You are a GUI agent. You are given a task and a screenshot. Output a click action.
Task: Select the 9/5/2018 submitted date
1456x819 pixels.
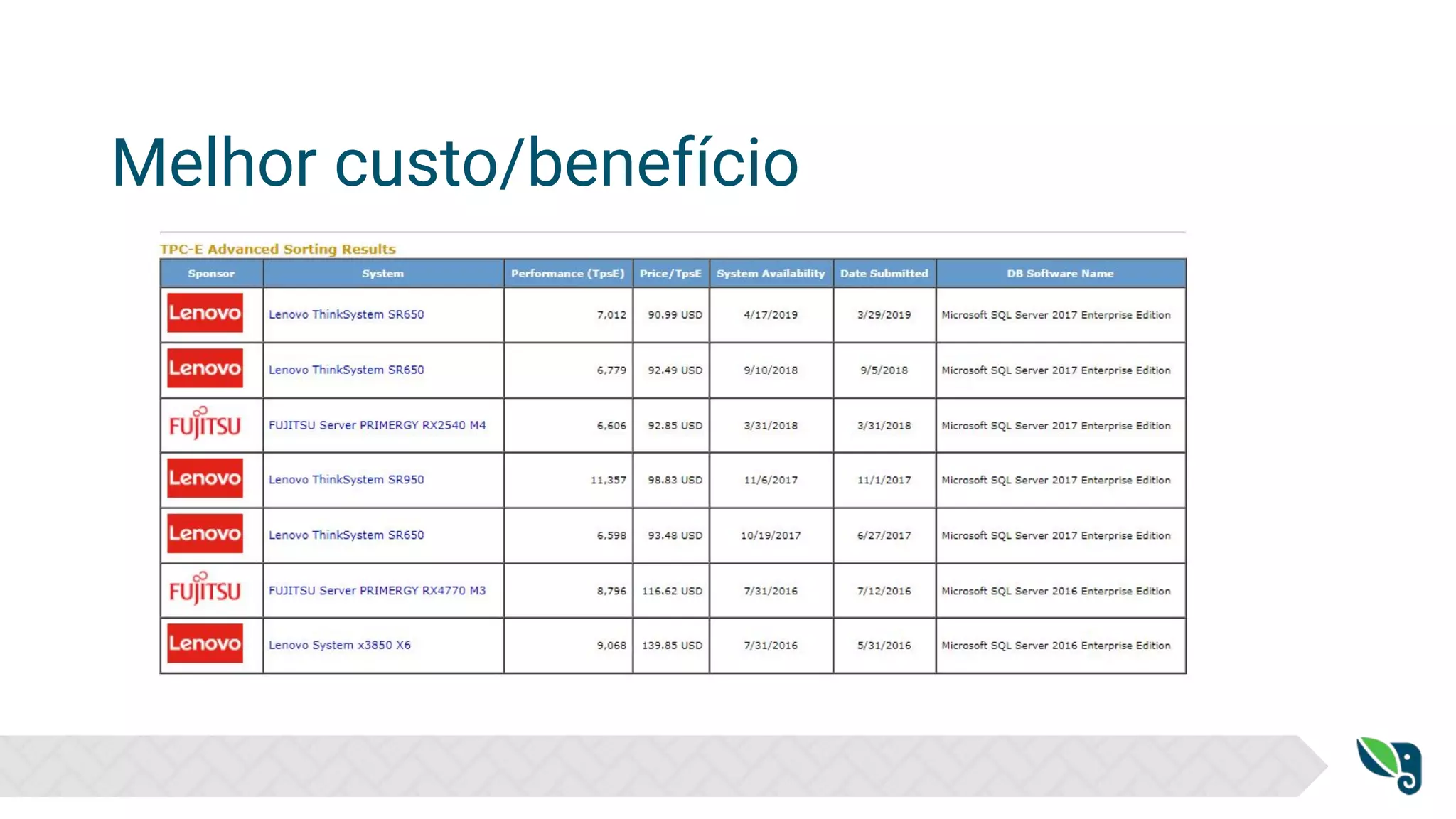pos(884,370)
